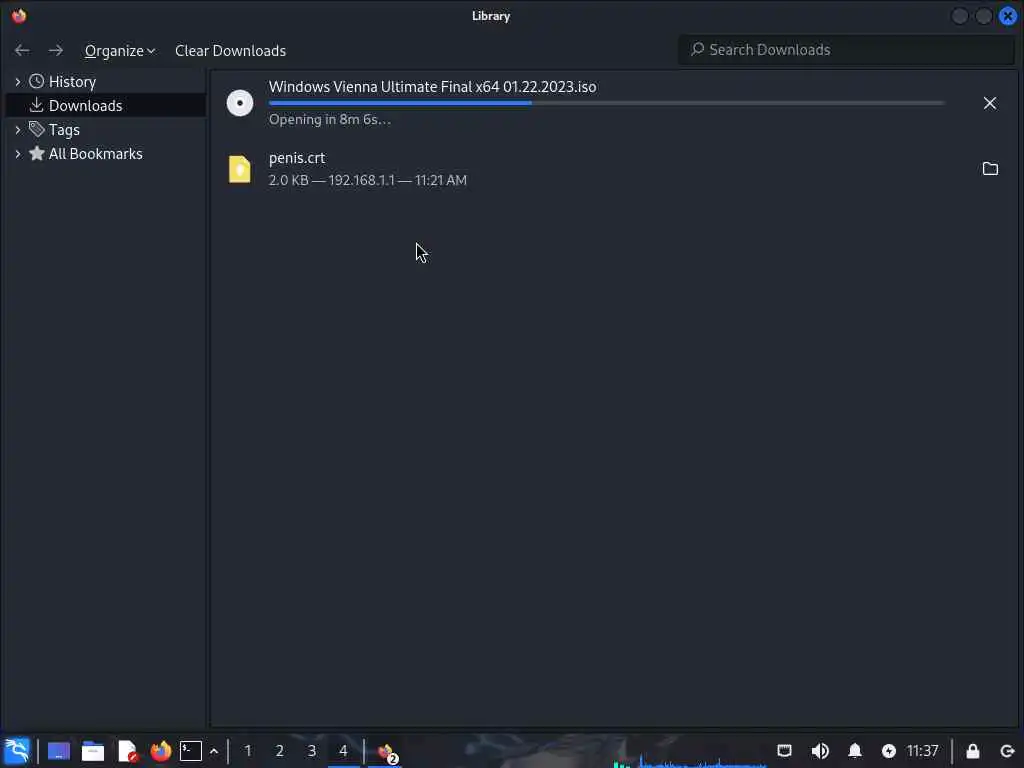Image resolution: width=1024 pixels, height=768 pixels.
Task: Switch to workspace 2
Action: coord(280,751)
